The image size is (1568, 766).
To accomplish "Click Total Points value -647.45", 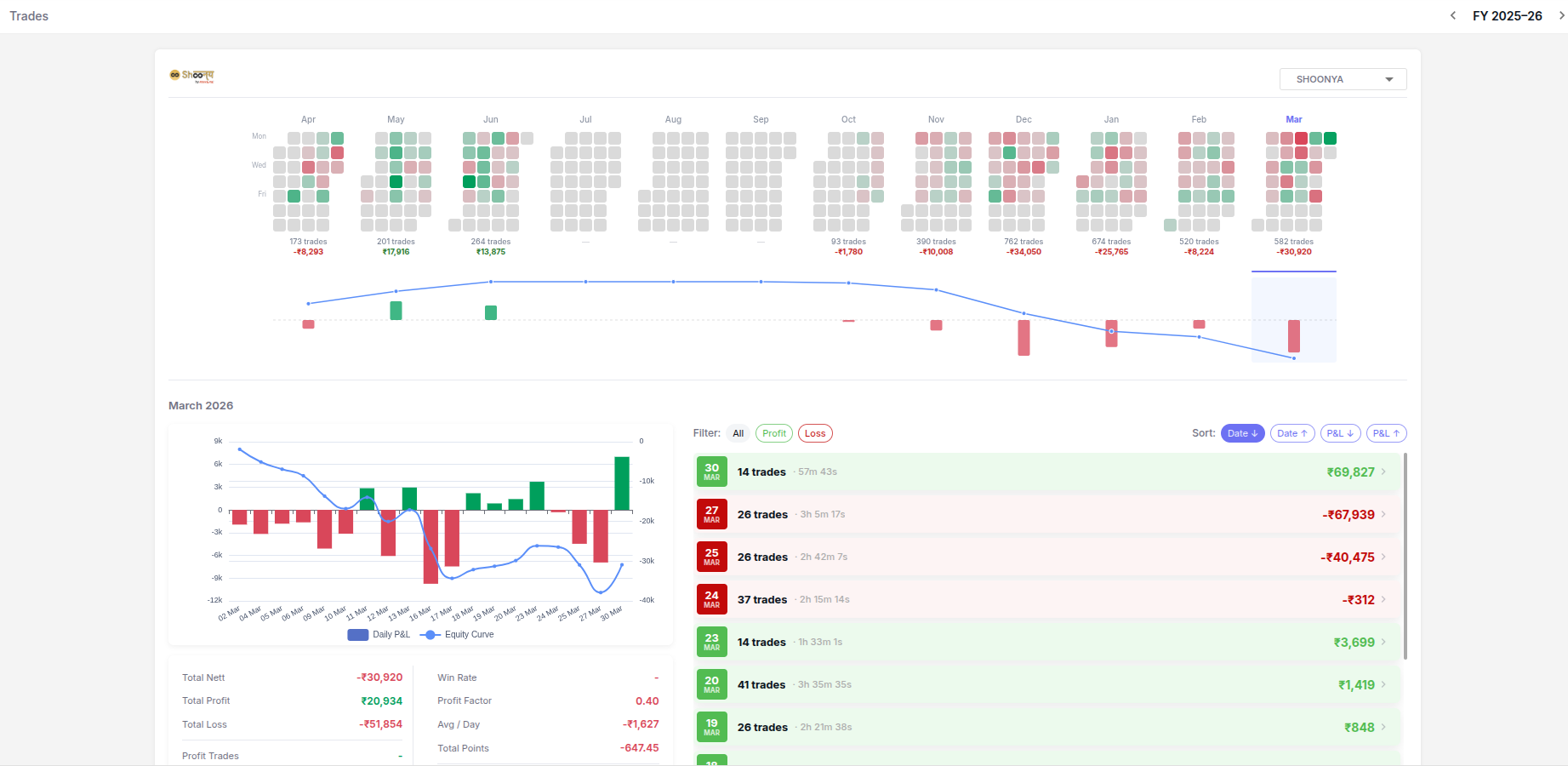I will coord(640,748).
